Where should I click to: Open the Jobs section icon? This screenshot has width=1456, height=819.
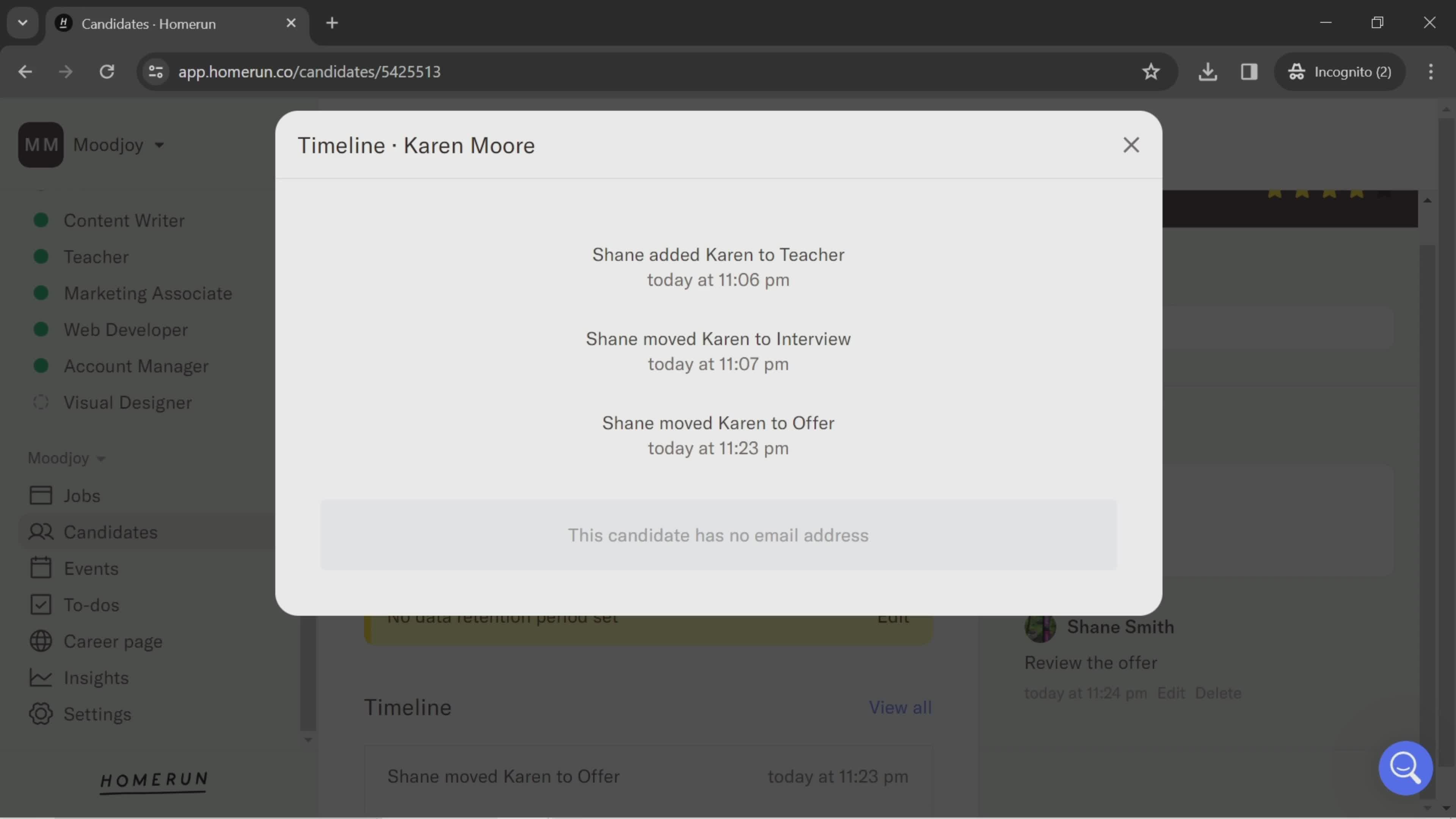pyautogui.click(x=41, y=495)
